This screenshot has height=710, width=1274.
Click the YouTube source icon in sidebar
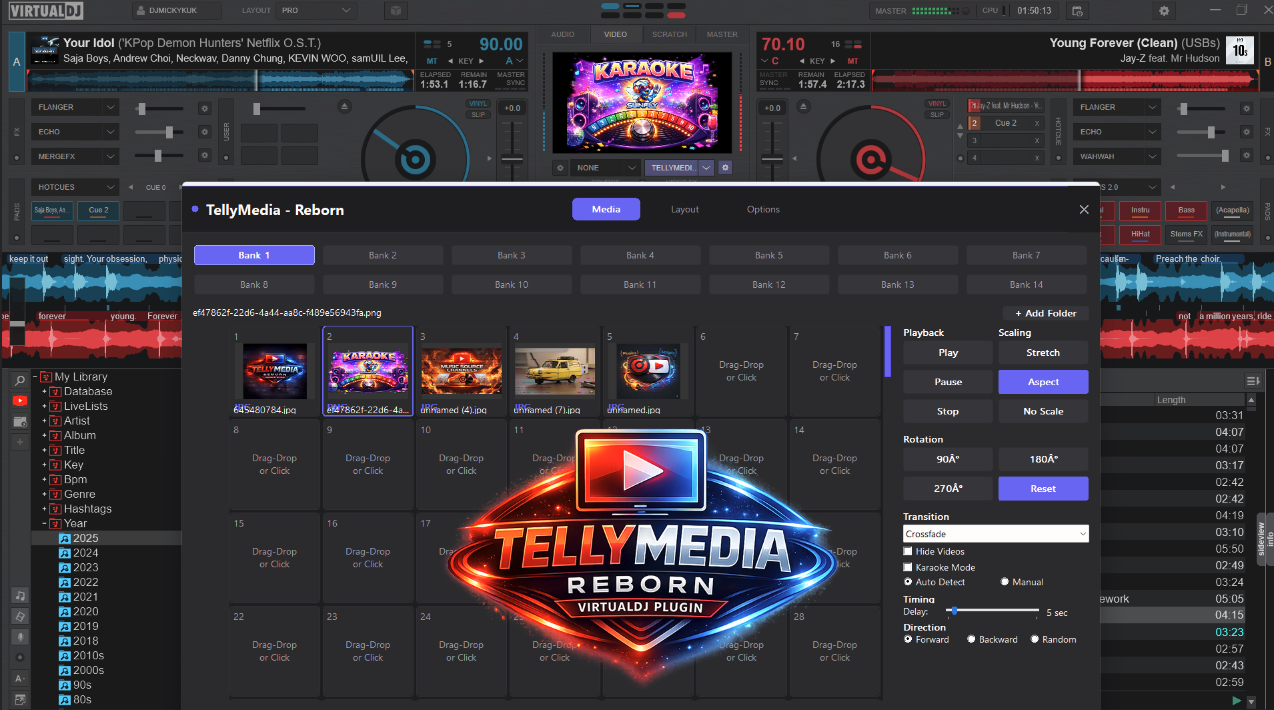(x=20, y=399)
